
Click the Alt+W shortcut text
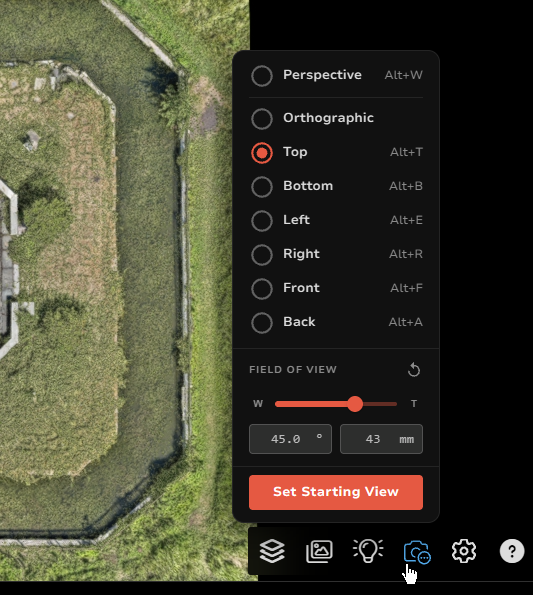(x=404, y=75)
